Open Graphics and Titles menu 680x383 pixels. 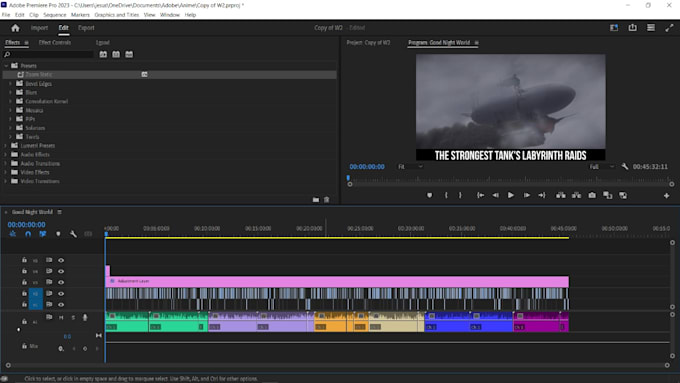point(117,15)
